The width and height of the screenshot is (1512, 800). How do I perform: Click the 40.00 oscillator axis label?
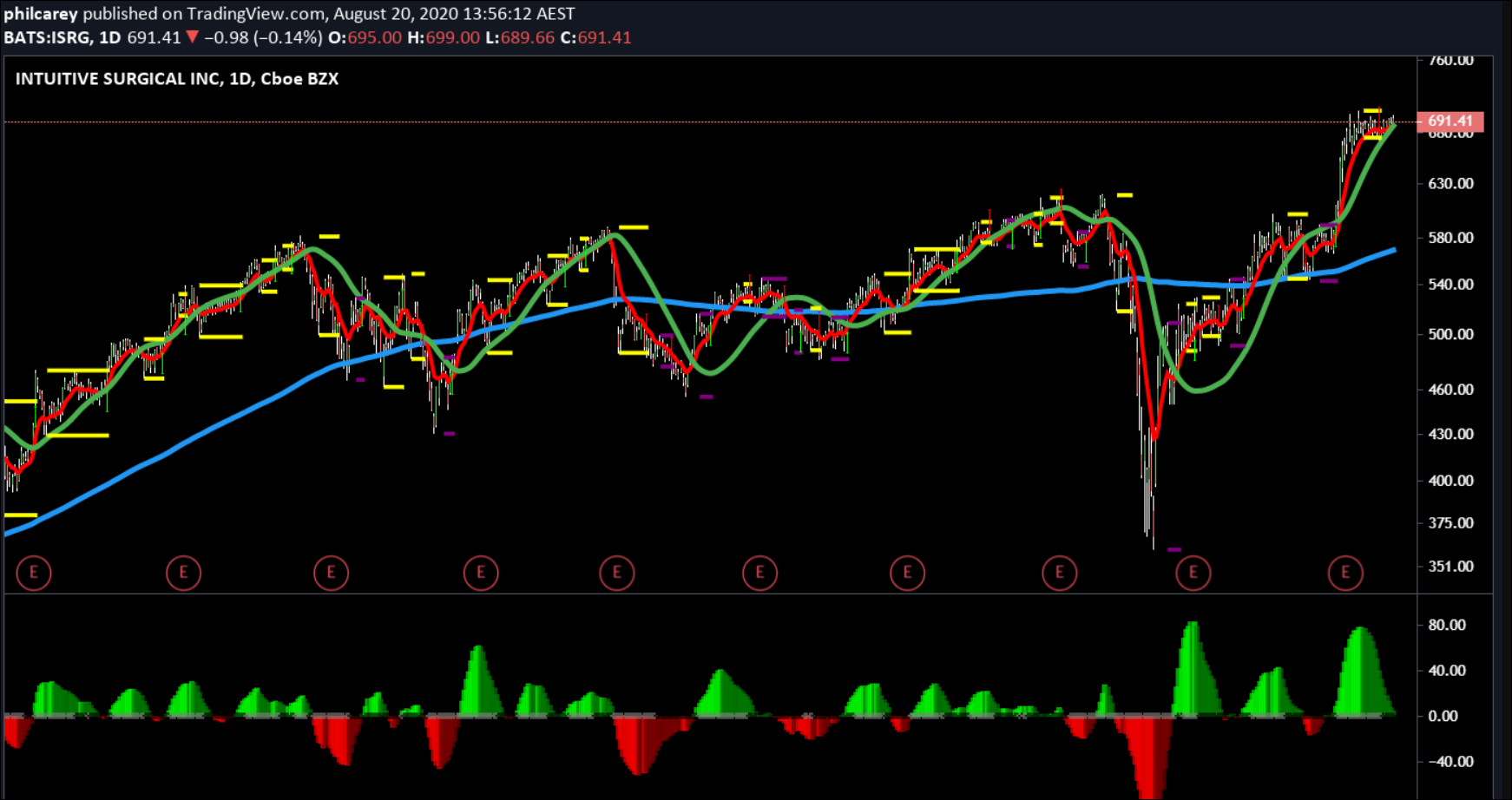[1447, 670]
